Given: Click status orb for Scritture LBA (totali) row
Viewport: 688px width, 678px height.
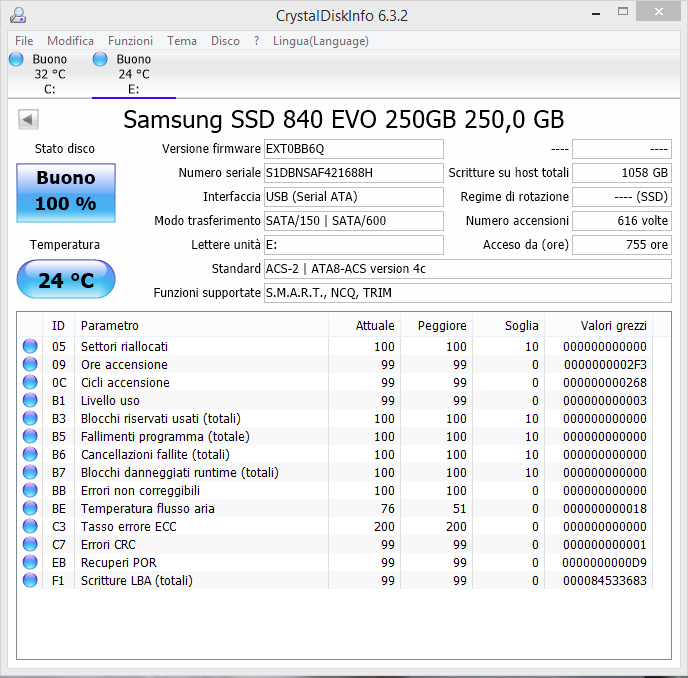Looking at the screenshot, I should pos(30,580).
